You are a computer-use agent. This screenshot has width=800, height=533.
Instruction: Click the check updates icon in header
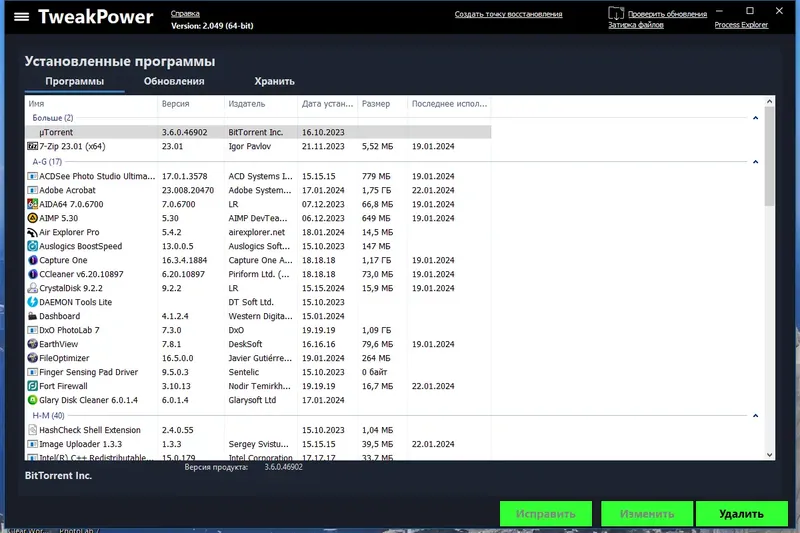pos(616,13)
